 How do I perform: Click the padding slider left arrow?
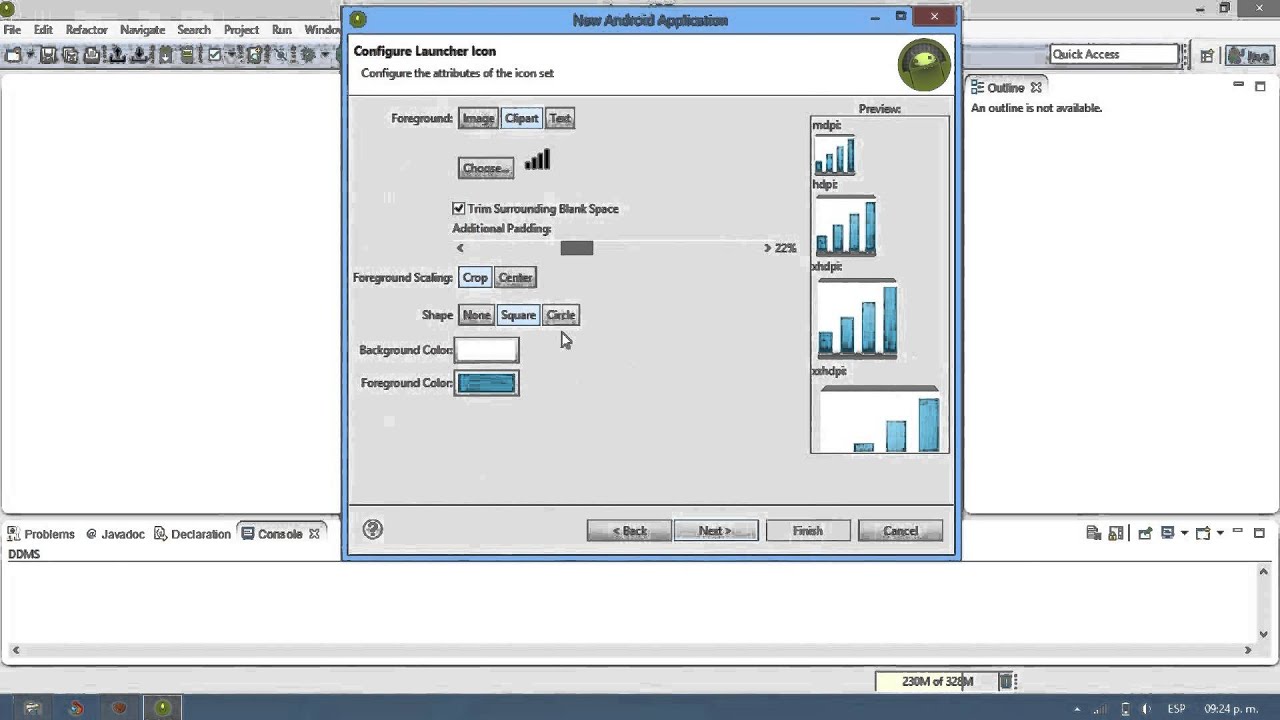460,248
